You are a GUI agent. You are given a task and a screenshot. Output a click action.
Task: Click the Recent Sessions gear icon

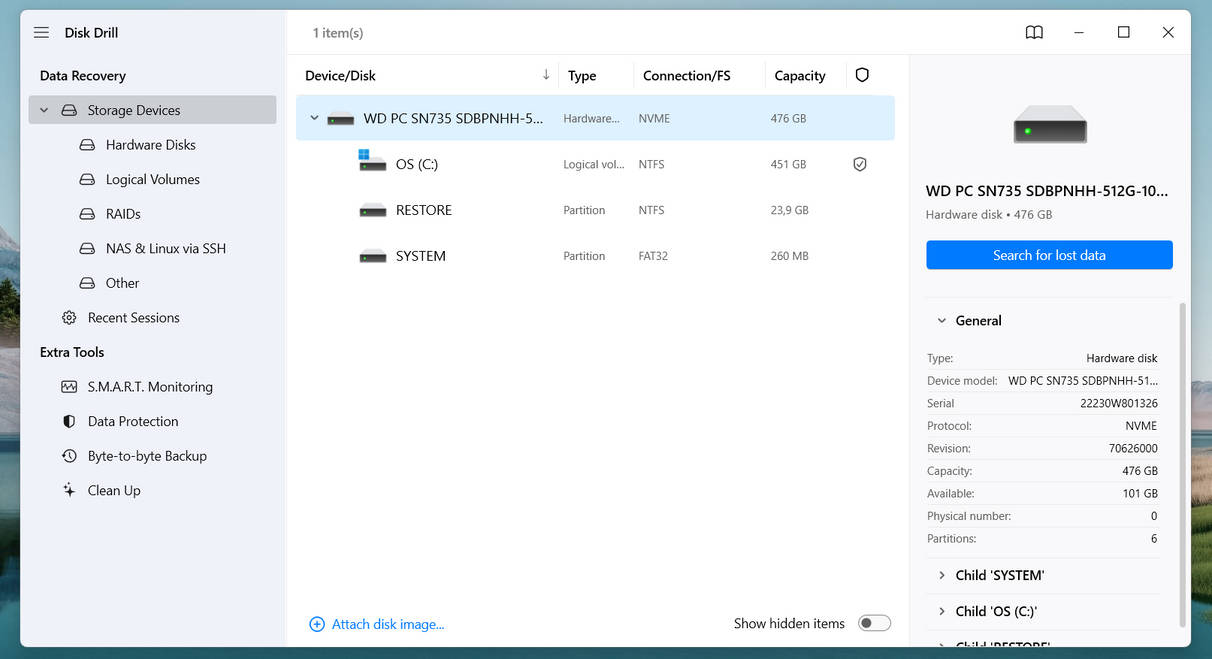pos(69,318)
